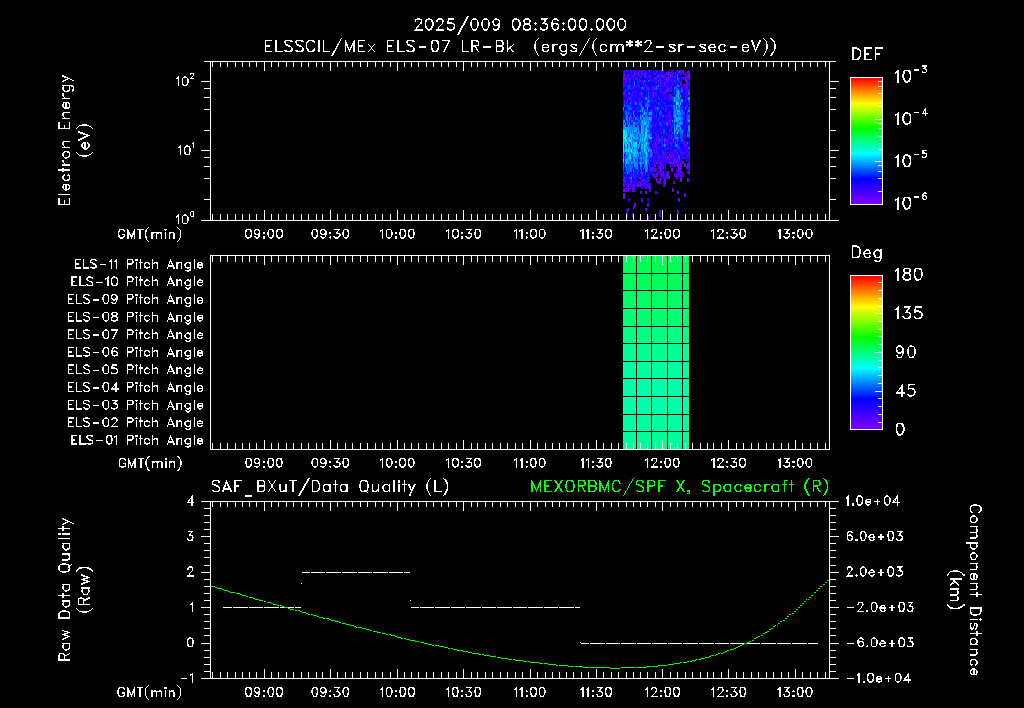1024x708 pixels.
Task: Click the DEF legend title
Action: tap(867, 54)
